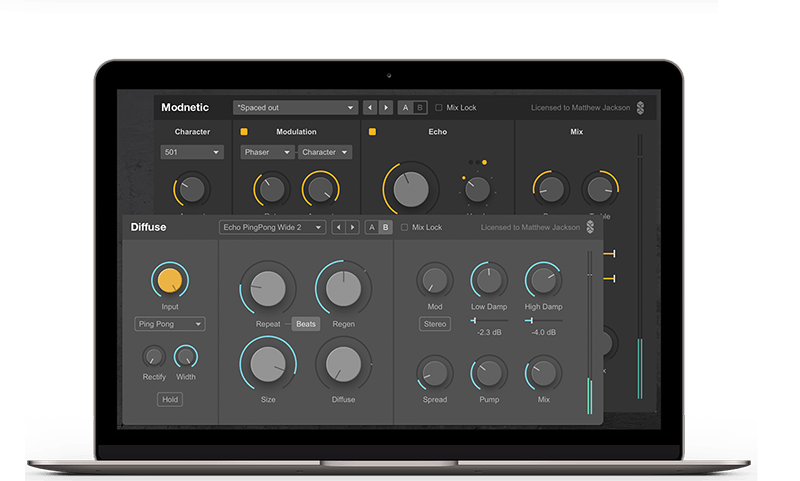Screen dimensions: 800x481
Task: Click the Diffuse logo icon at top right
Action: click(x=590, y=227)
